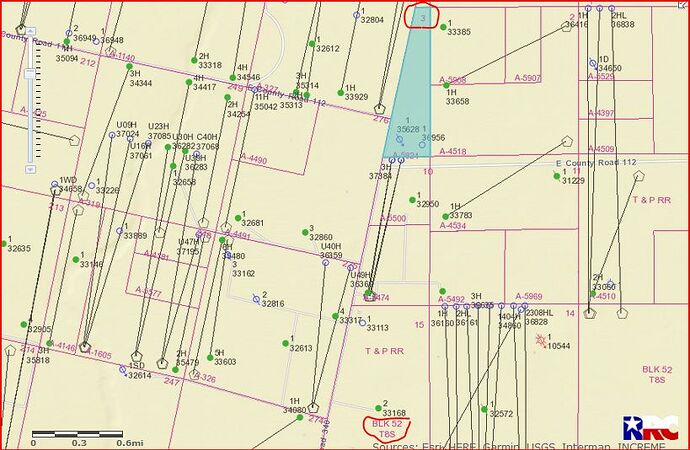Click the blue circle for well 33113
Screen dimensions: 690x450
pos(362,323)
